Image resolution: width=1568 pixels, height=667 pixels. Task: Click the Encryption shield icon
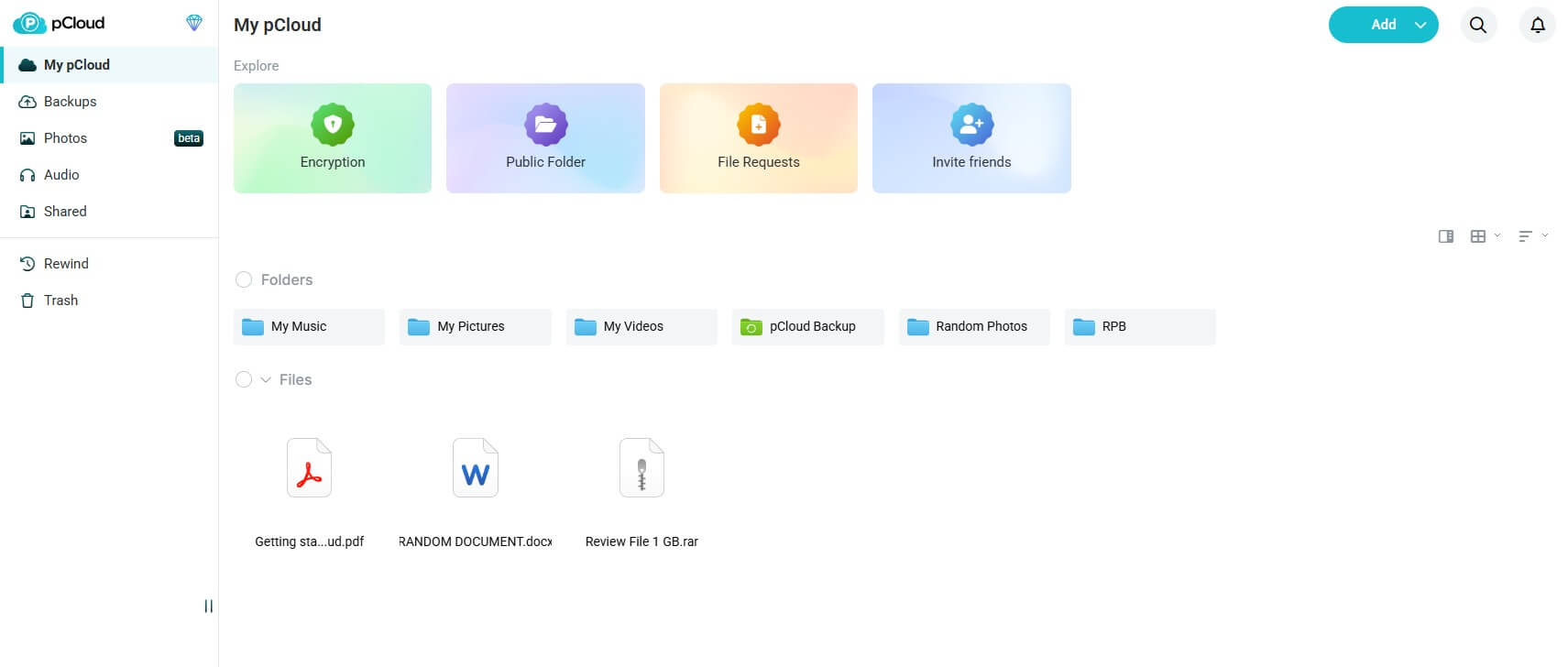(x=333, y=125)
